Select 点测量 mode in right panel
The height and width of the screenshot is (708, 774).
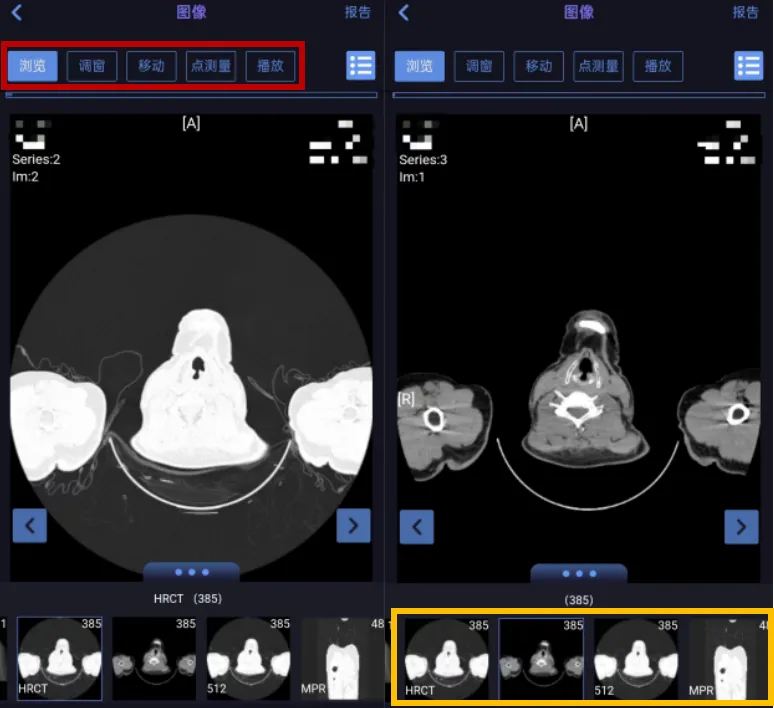[598, 66]
